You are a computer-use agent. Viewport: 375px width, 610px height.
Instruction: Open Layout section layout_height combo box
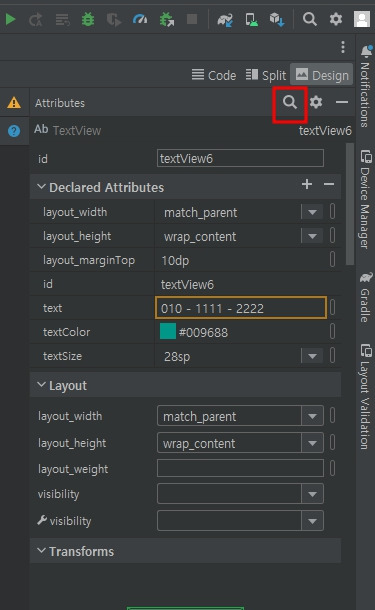pyautogui.click(x=240, y=443)
